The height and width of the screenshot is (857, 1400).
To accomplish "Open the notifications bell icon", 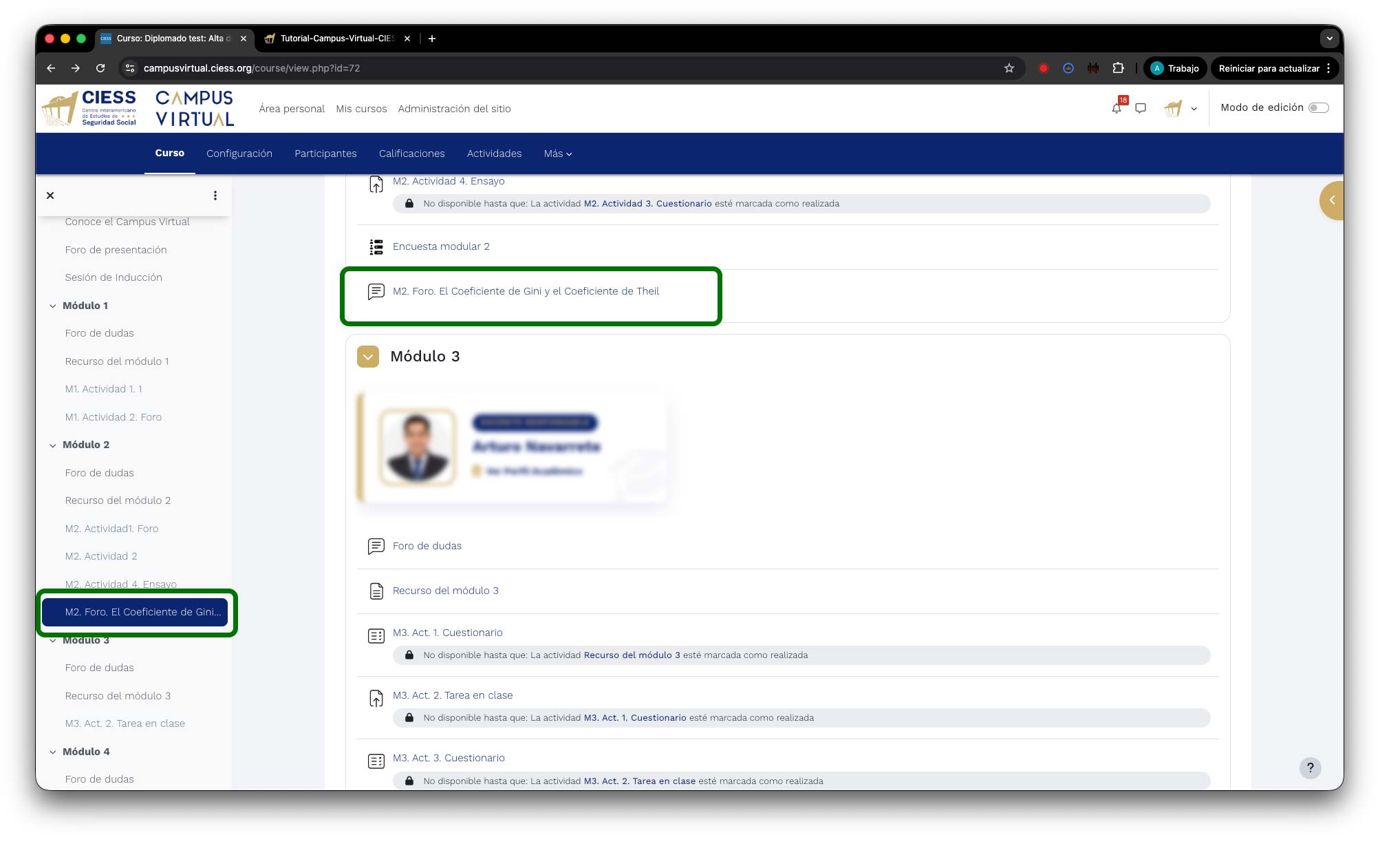I will [x=1116, y=109].
